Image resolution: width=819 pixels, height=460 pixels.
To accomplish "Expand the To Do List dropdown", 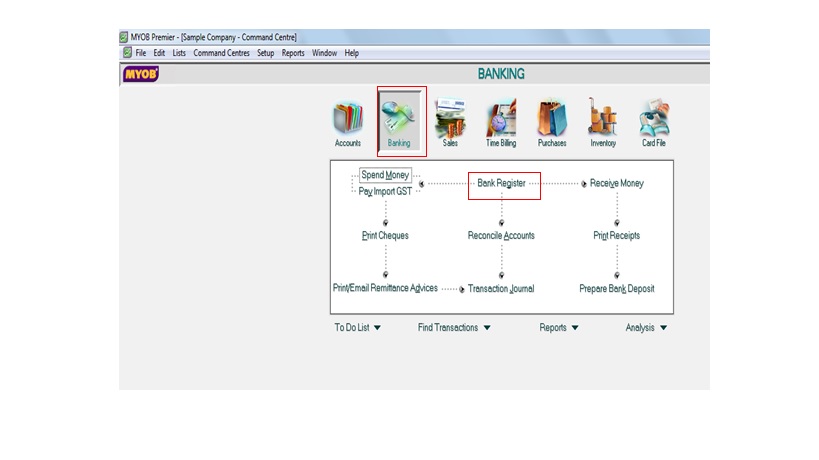I will pyautogui.click(x=358, y=328).
